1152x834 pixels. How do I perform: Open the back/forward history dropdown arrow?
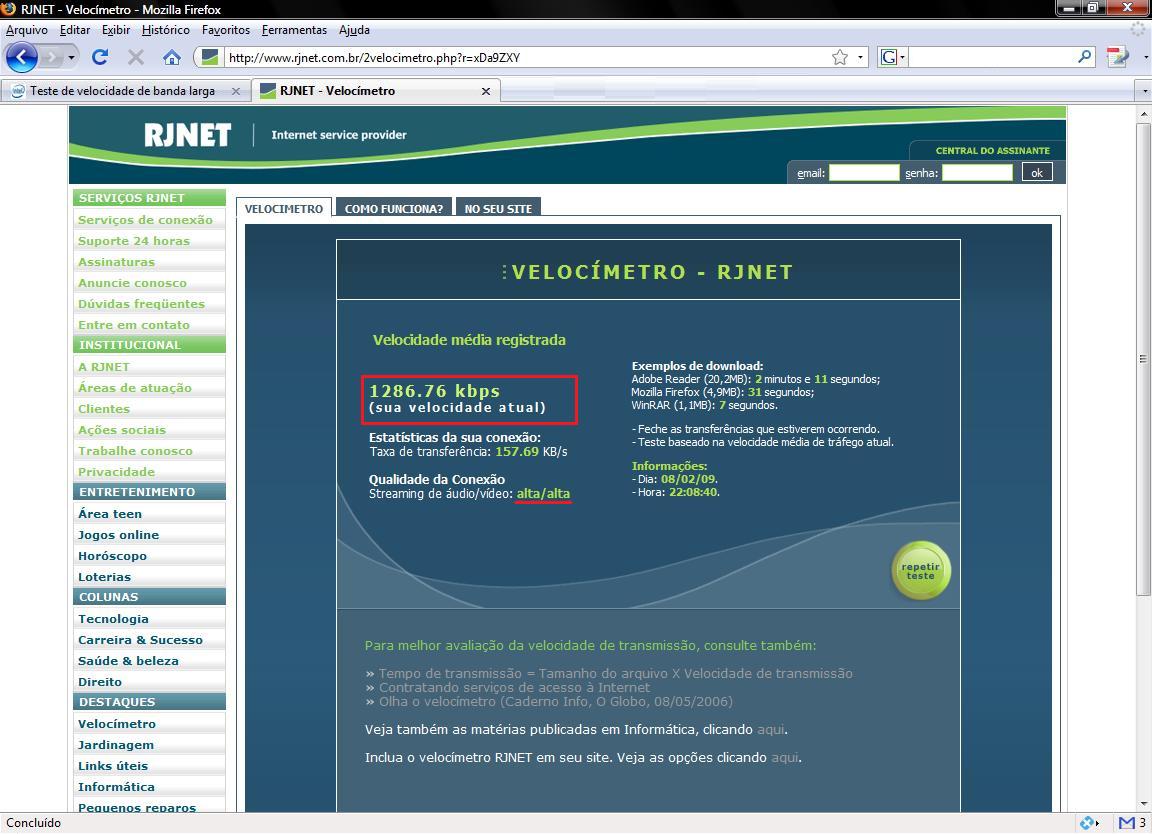(x=72, y=57)
